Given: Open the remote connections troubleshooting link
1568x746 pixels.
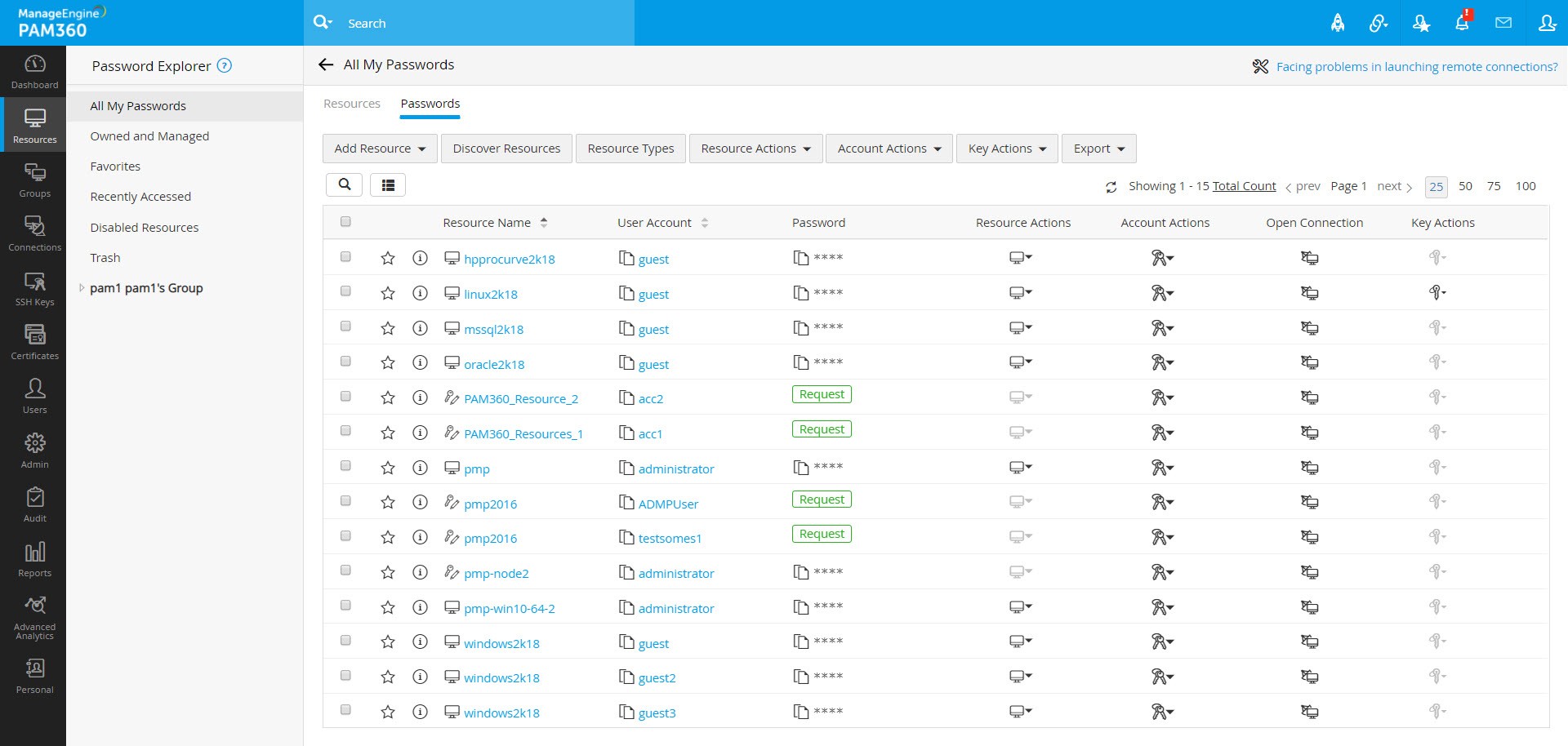Looking at the screenshot, I should tap(1417, 67).
